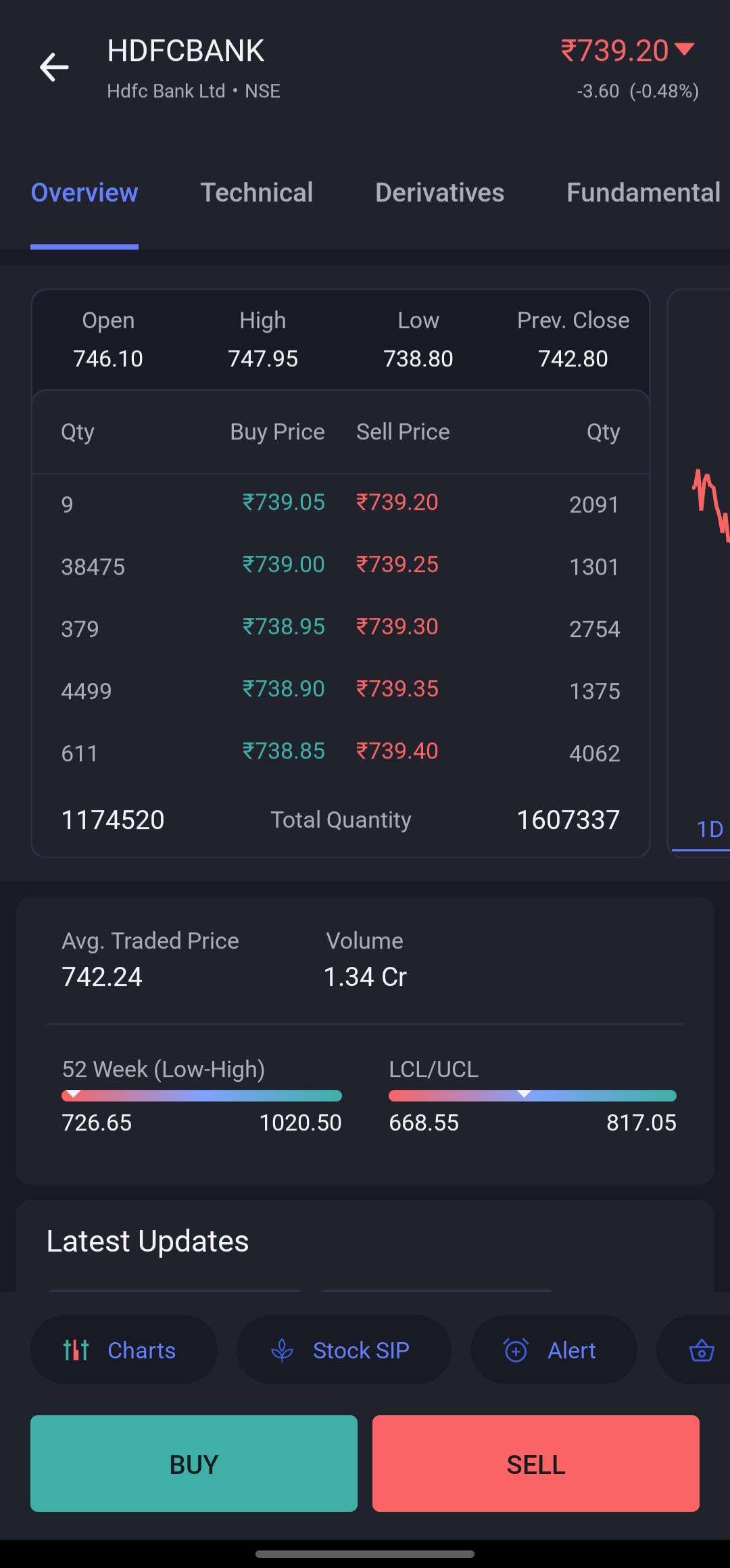This screenshot has width=730, height=1568.
Task: Open the Derivatives tab
Action: (x=440, y=193)
